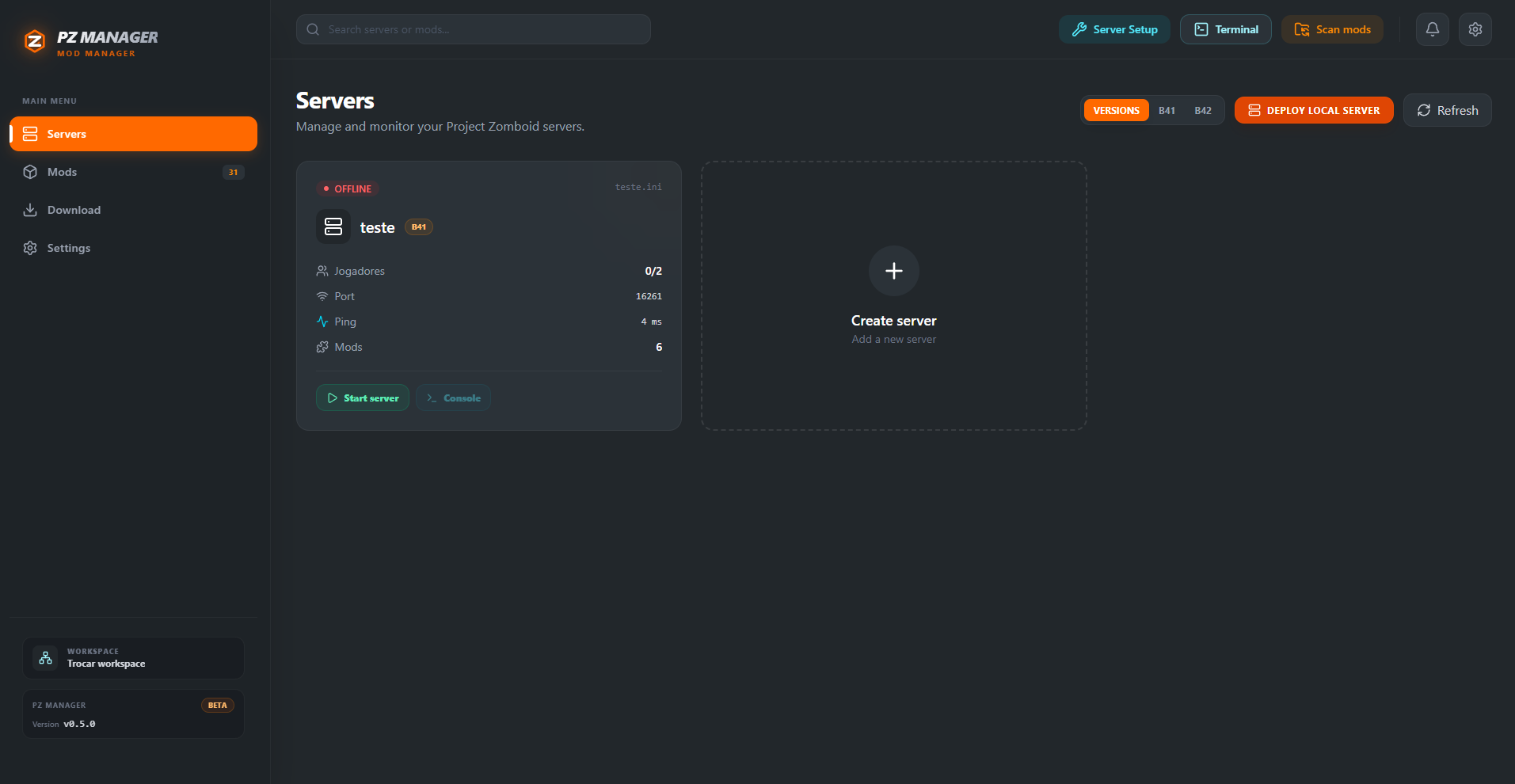Open the Download menu item
The width and height of the screenshot is (1515, 784).
(x=133, y=210)
